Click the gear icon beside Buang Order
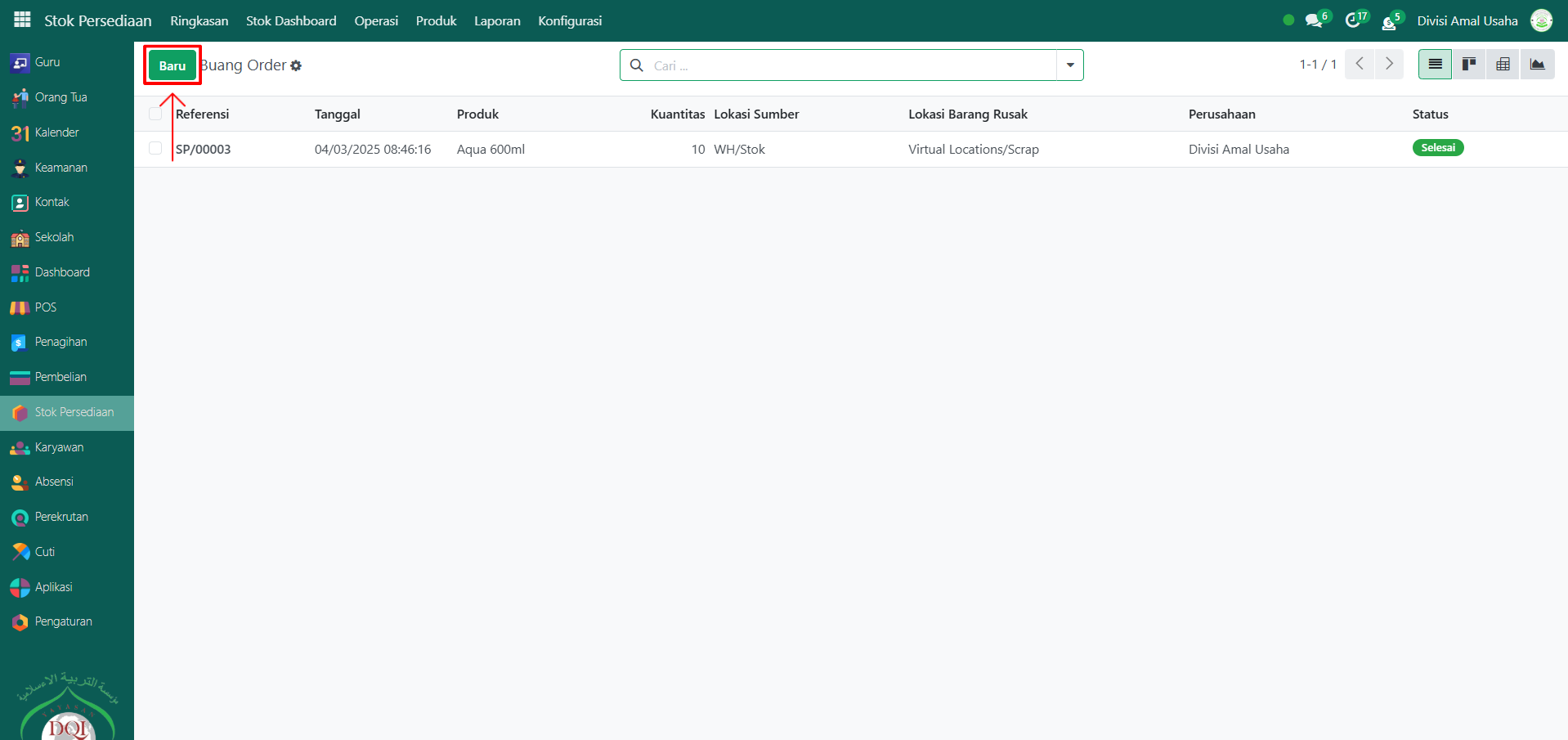Screen dimensions: 1568x740 point(296,65)
